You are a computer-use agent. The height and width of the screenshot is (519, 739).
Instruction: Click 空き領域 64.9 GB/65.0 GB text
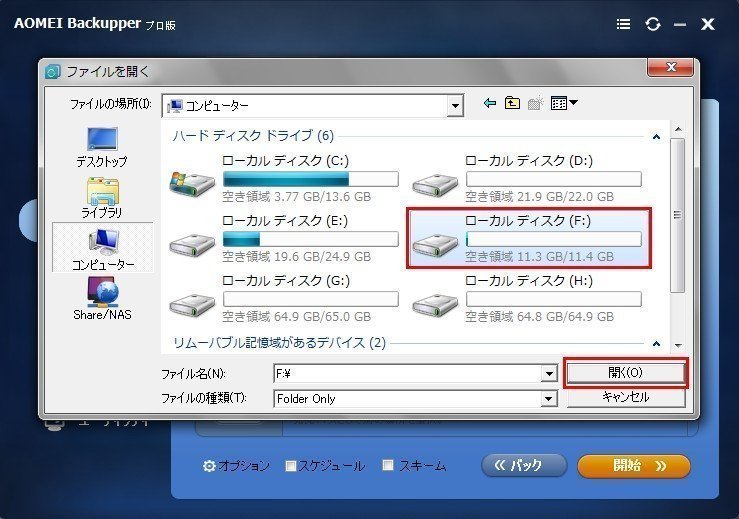tap(296, 316)
